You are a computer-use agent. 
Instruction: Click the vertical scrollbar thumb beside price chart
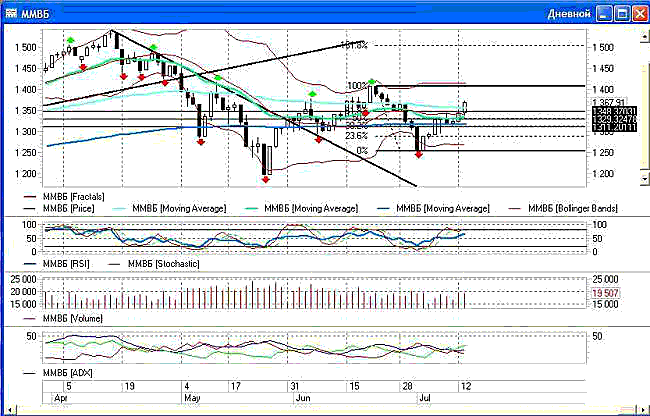[645, 116]
